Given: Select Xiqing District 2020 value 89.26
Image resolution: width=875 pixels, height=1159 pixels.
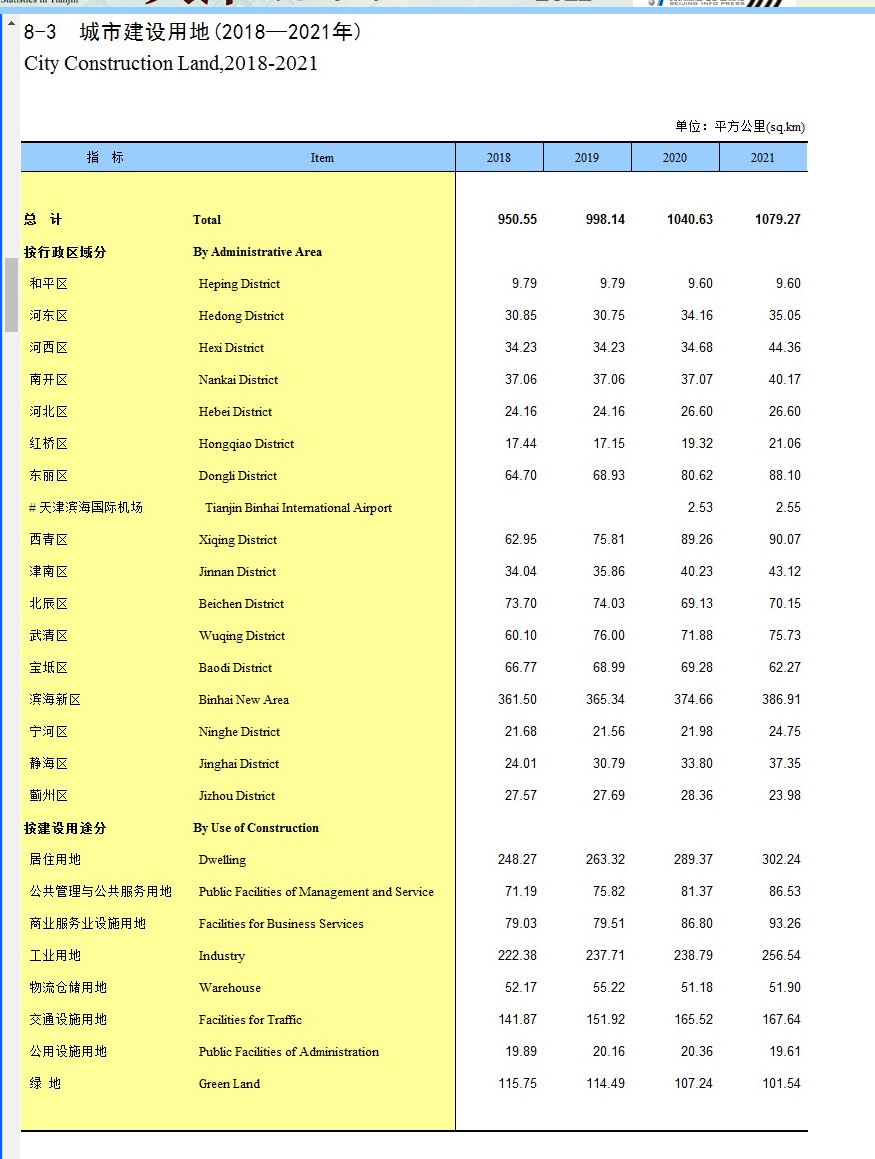Looking at the screenshot, I should click(x=696, y=540).
